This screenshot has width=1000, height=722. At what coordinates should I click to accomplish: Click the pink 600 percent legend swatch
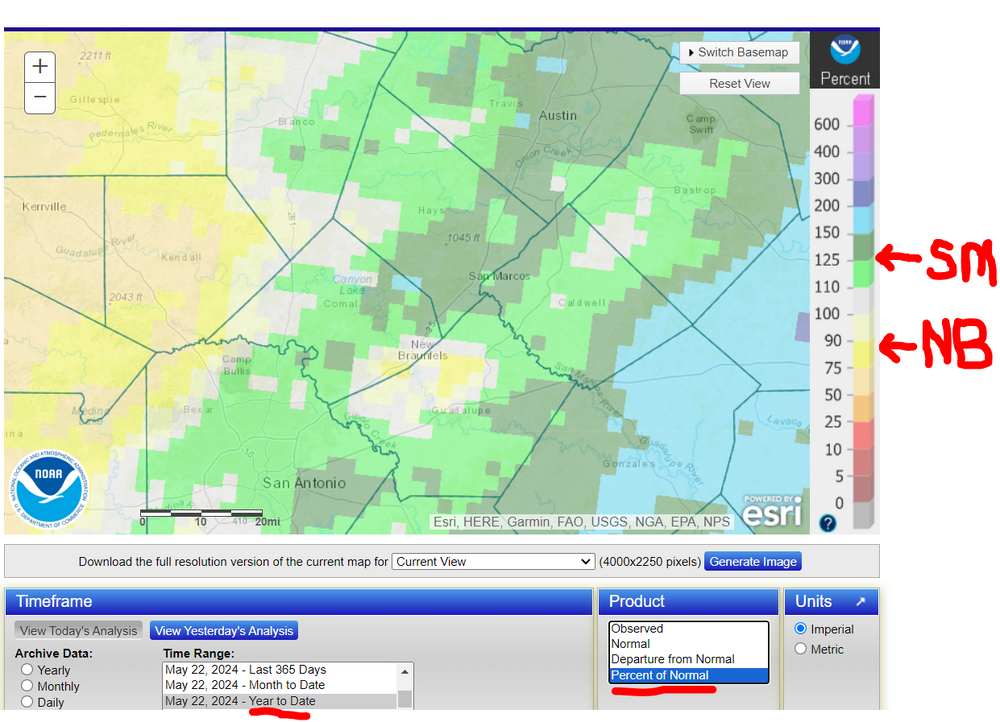coord(860,111)
